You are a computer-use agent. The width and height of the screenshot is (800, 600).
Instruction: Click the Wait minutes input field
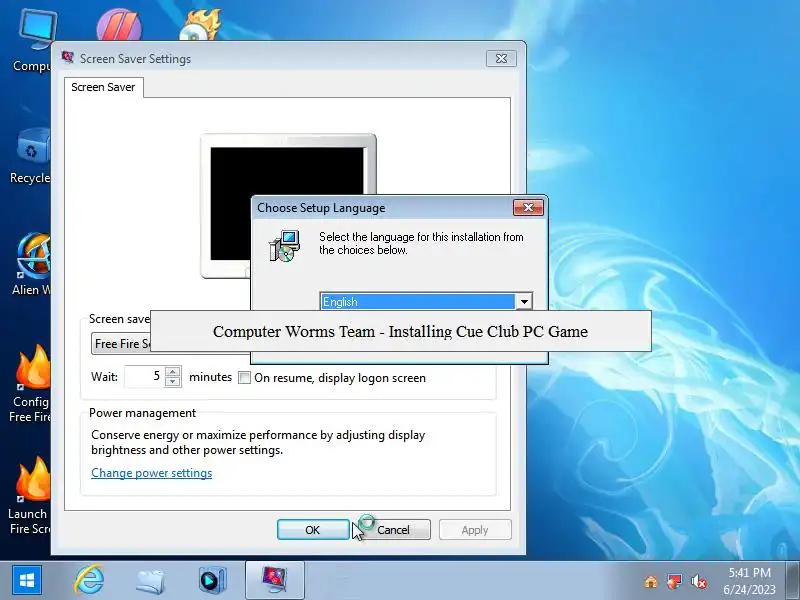(145, 377)
